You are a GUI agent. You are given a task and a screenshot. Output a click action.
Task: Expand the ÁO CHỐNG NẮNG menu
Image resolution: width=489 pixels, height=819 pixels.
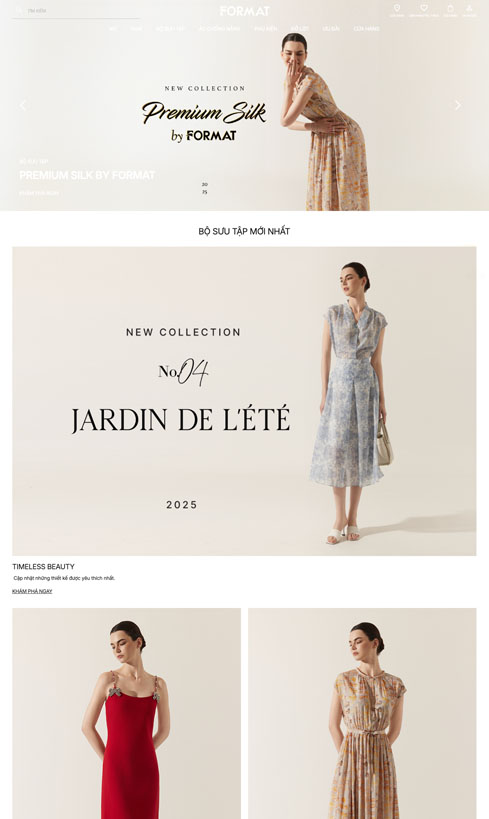219,29
